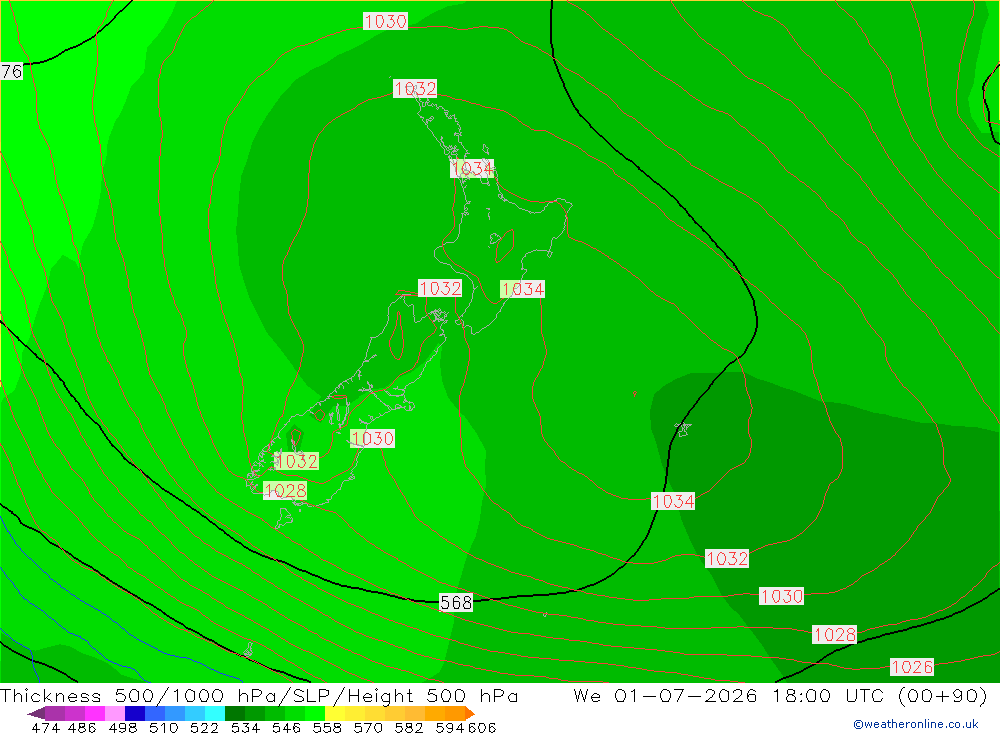Select the 1030 label east of South Island
This screenshot has width=1000, height=733.
coord(372,438)
